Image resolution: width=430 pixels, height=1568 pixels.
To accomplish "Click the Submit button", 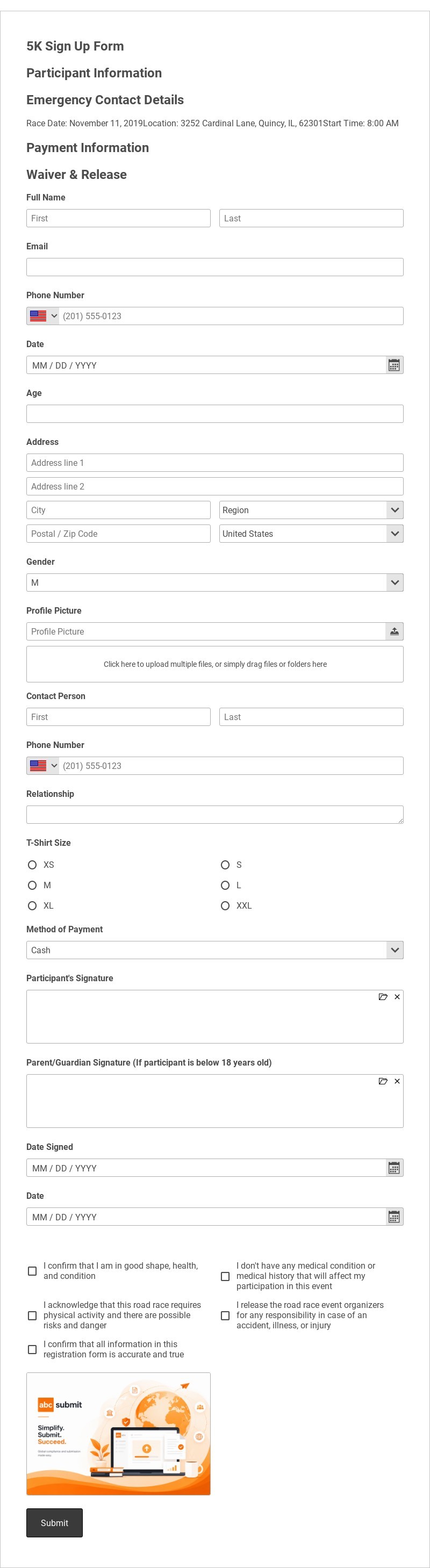I will (54, 1522).
